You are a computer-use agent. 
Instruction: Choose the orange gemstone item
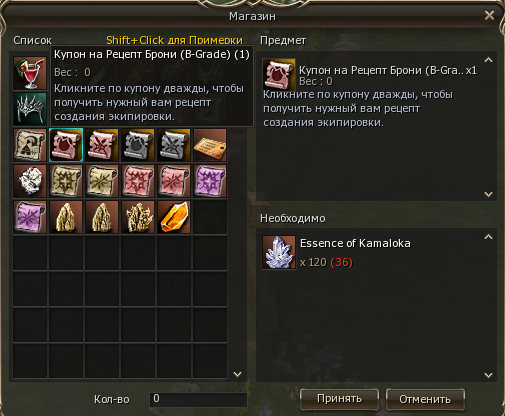(x=174, y=217)
